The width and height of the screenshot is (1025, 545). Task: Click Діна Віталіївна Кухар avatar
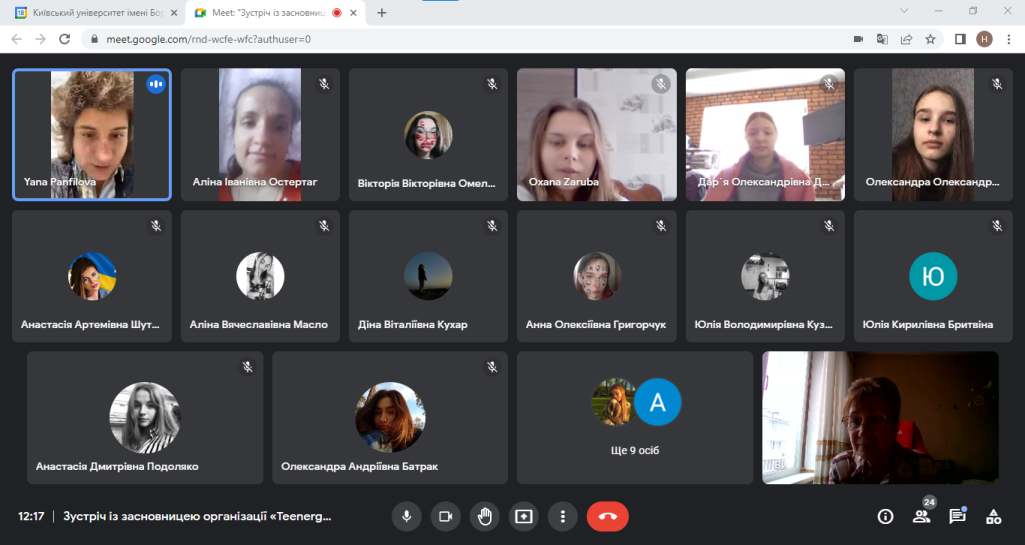point(428,276)
